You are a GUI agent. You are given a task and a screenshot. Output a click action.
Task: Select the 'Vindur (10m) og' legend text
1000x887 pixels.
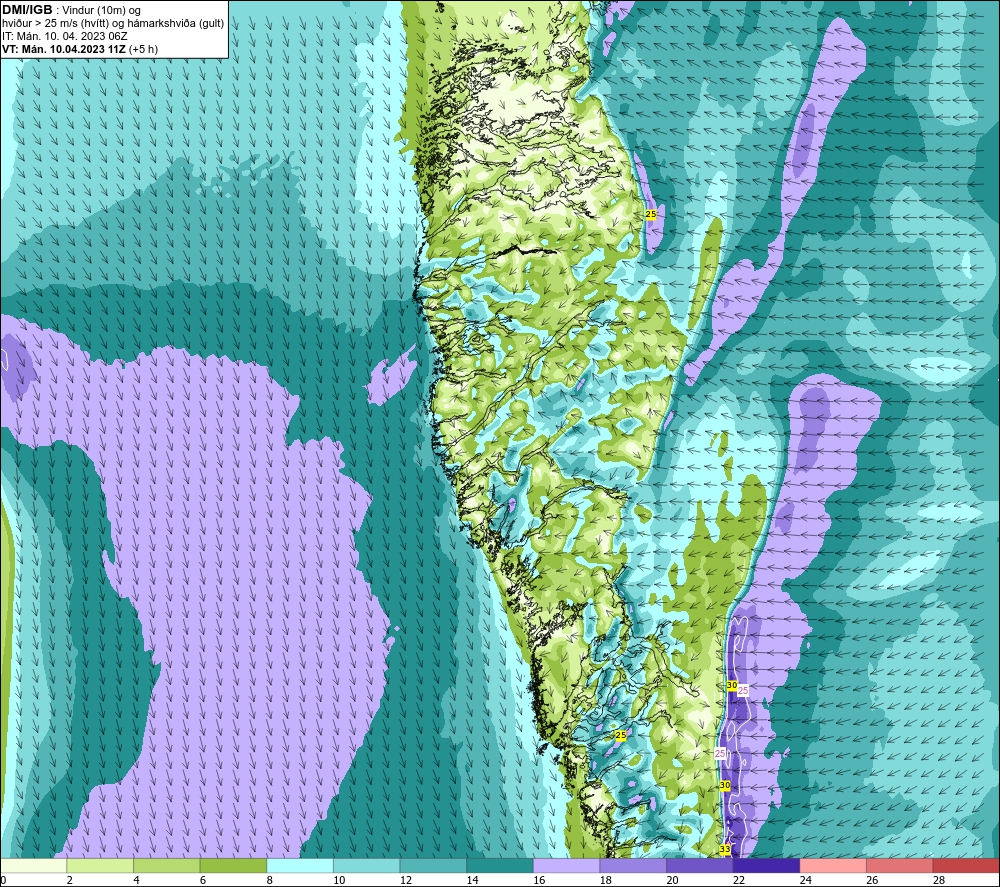(x=101, y=10)
